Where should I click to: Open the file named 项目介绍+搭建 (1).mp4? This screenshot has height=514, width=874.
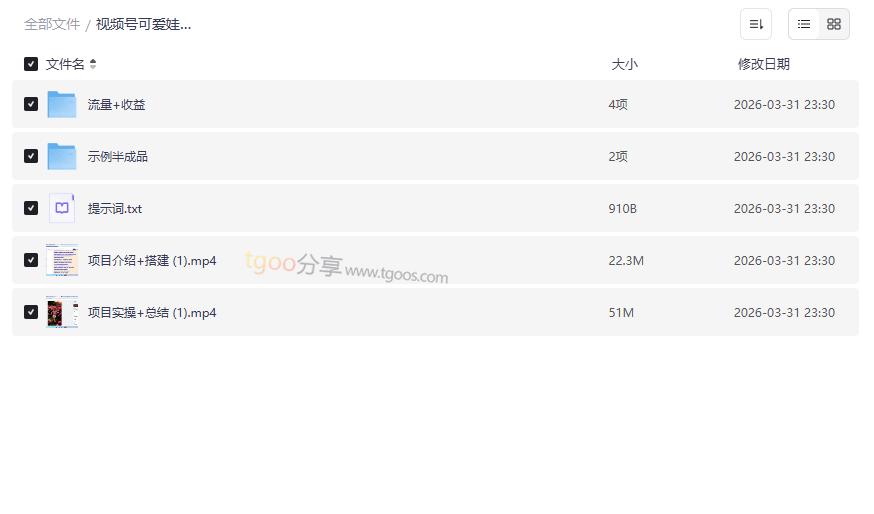tap(152, 260)
